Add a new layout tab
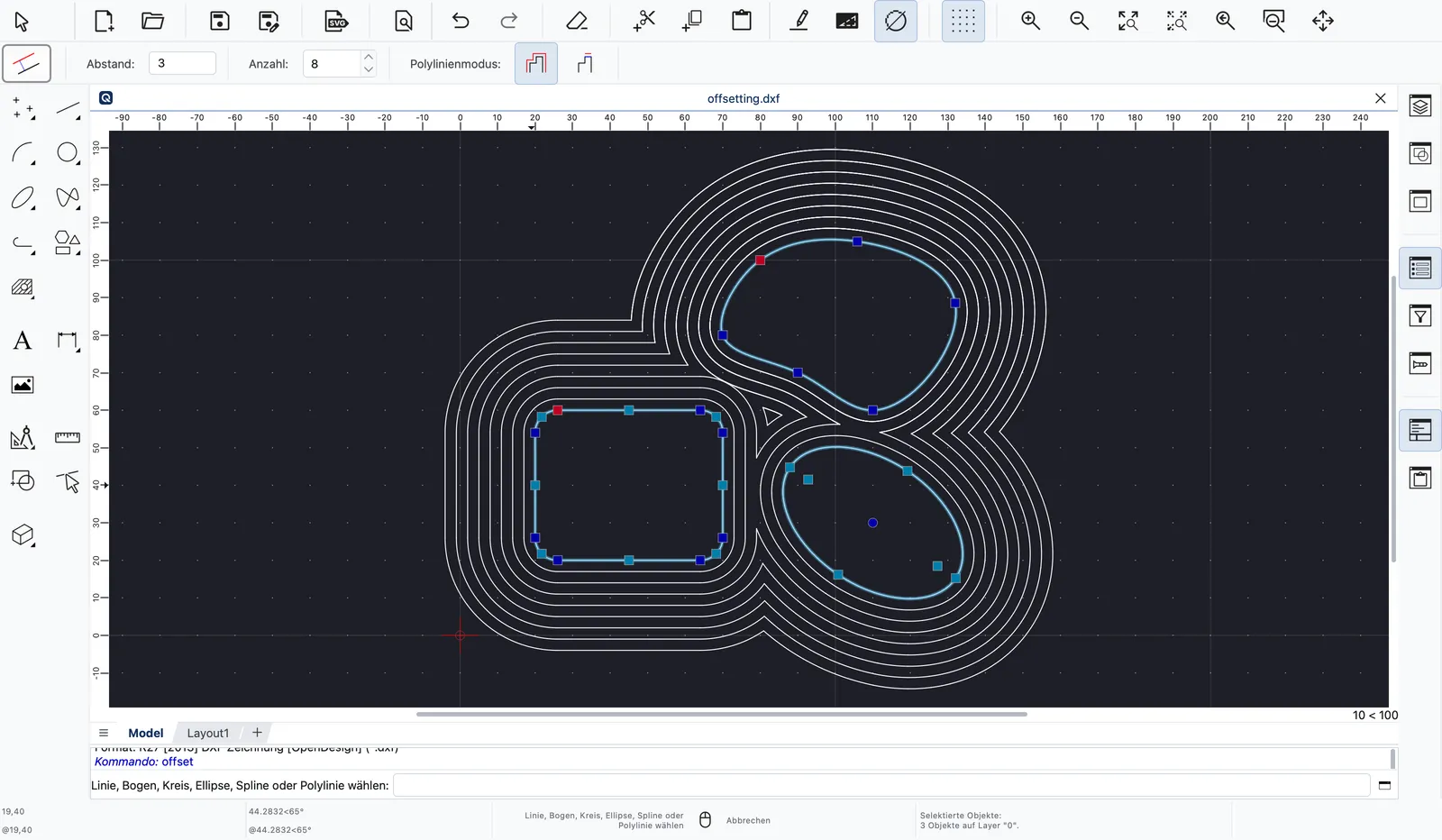This screenshot has width=1442, height=840. [x=257, y=733]
